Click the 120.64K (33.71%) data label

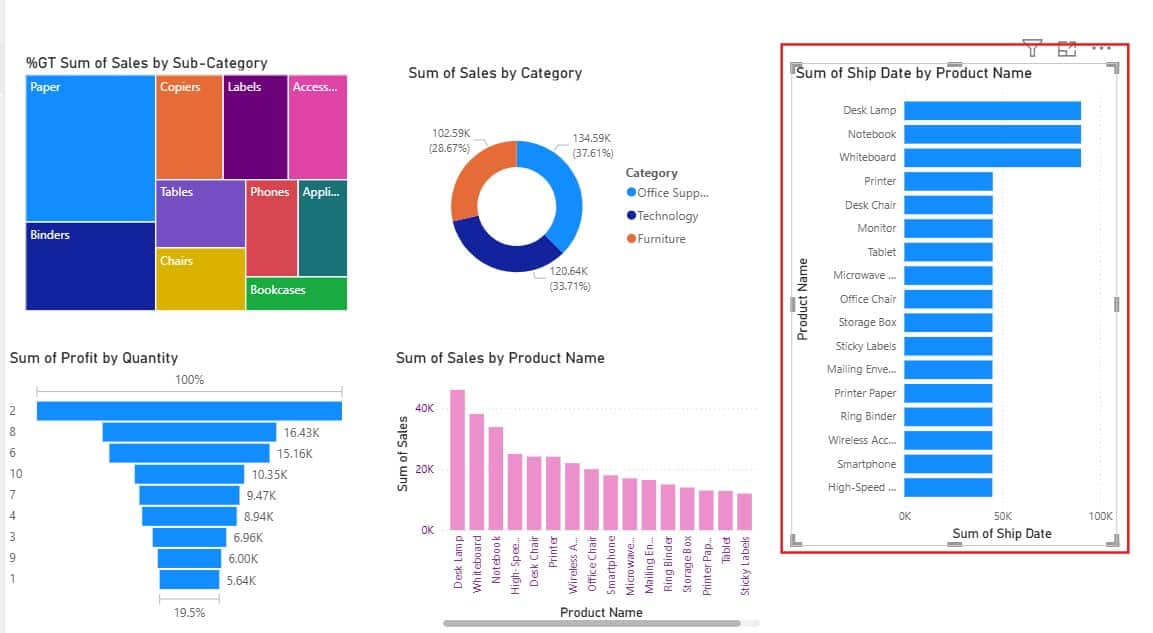pos(569,279)
